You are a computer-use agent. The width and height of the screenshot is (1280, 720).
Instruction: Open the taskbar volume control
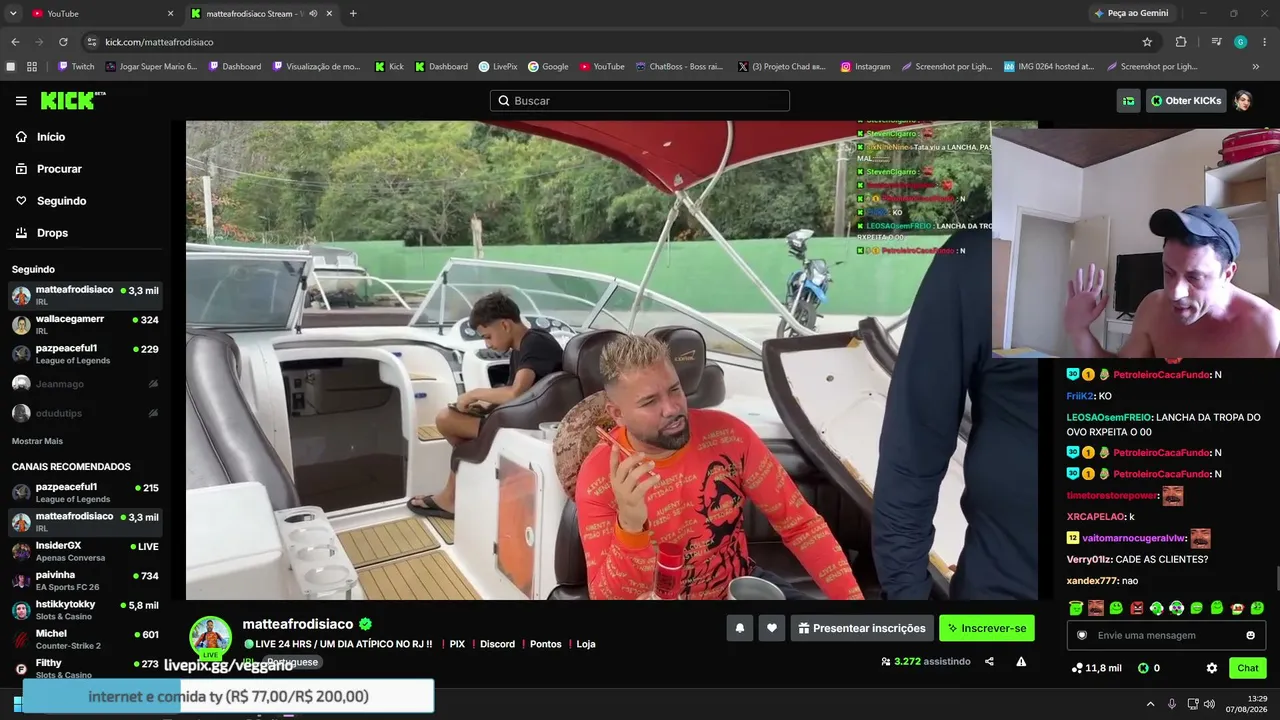[1209, 704]
